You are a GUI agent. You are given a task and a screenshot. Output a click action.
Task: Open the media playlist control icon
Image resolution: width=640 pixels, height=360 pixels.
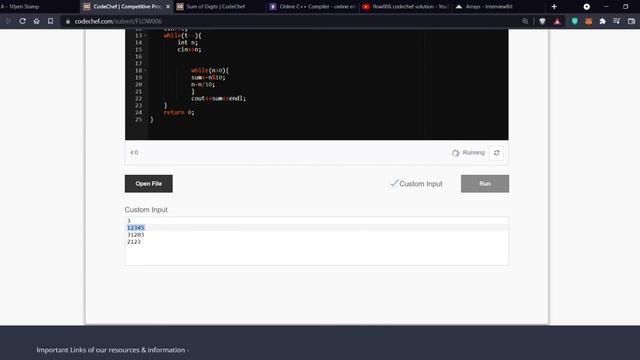616,21
